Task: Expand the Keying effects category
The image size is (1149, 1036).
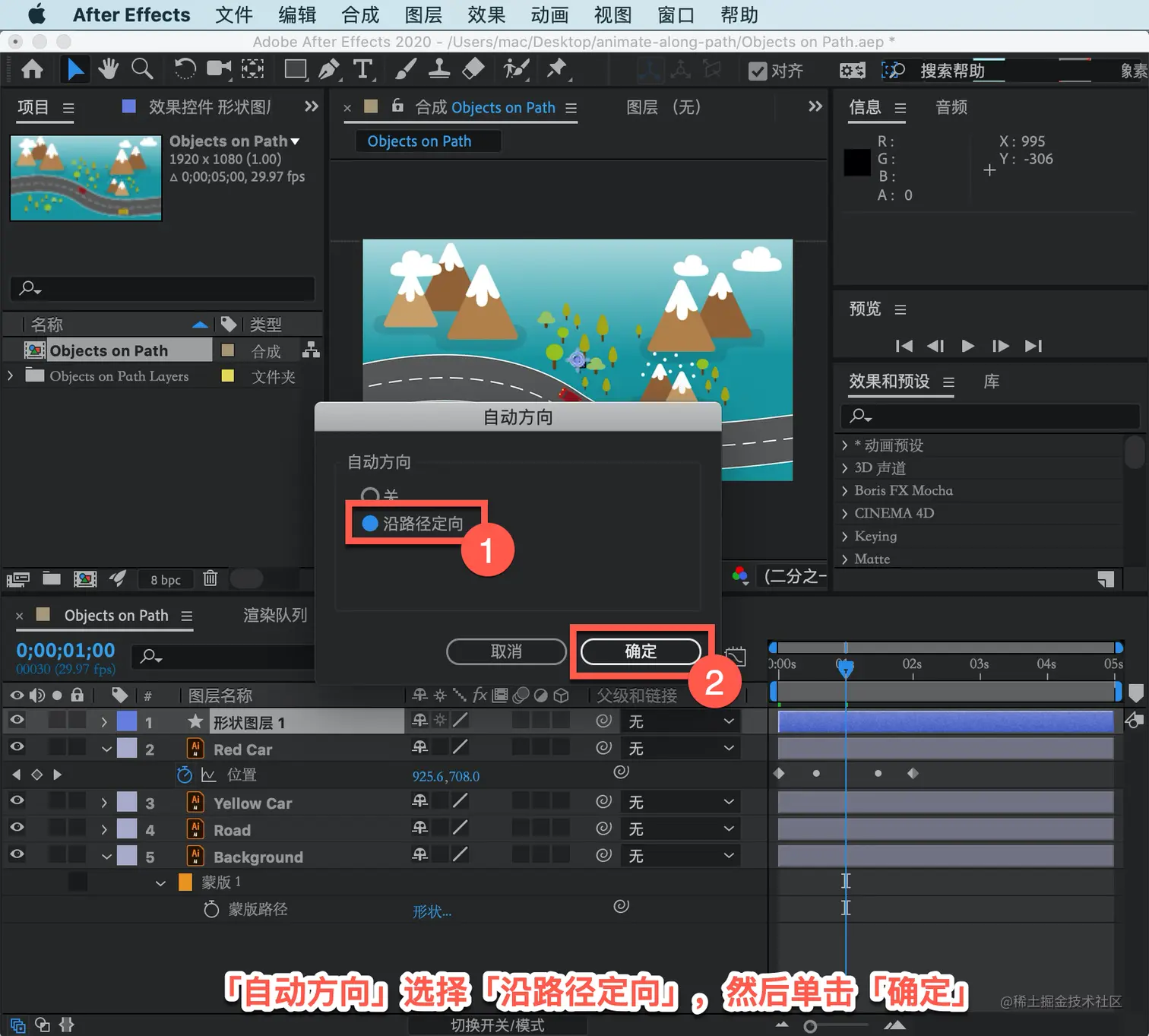Action: pyautogui.click(x=845, y=536)
